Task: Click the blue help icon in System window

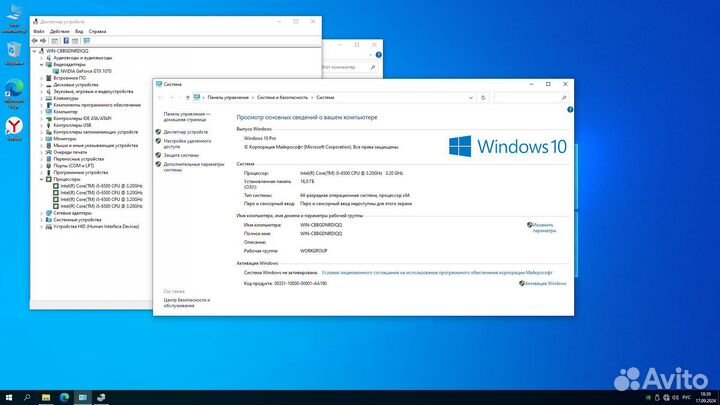Action: coord(570,110)
